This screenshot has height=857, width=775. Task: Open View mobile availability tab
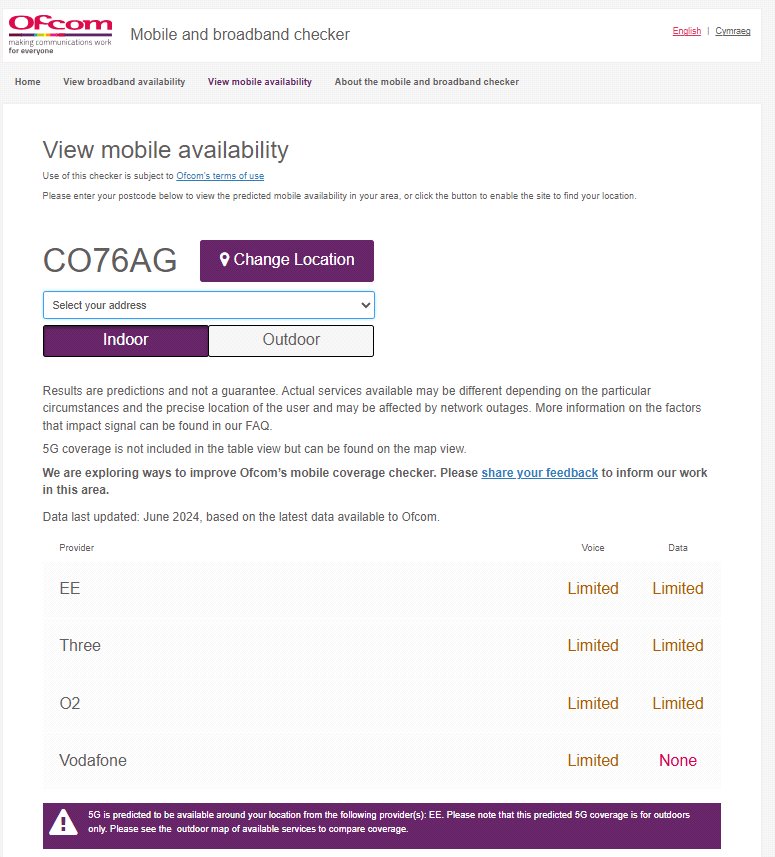tap(260, 82)
